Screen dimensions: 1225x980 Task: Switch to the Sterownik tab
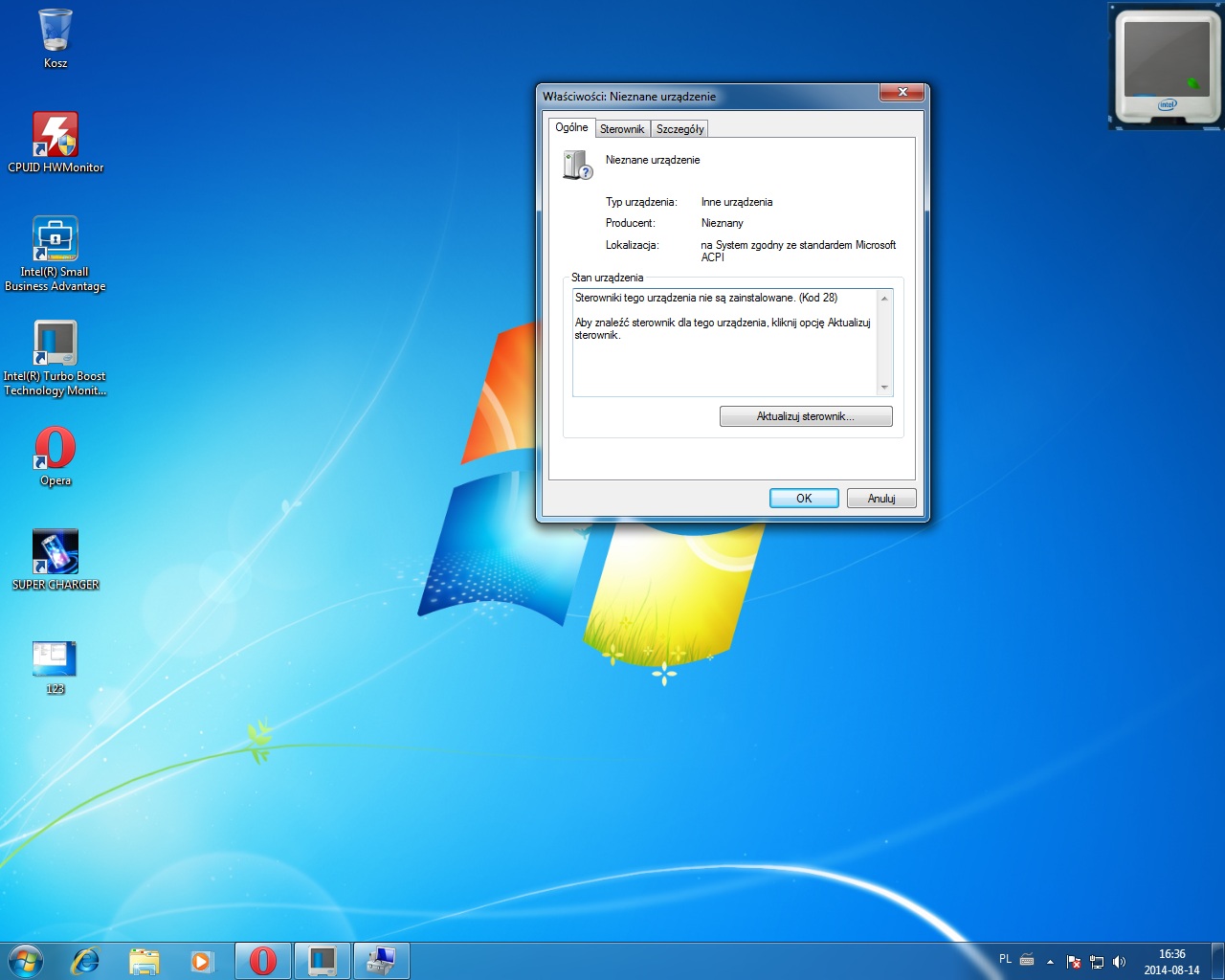(x=622, y=129)
